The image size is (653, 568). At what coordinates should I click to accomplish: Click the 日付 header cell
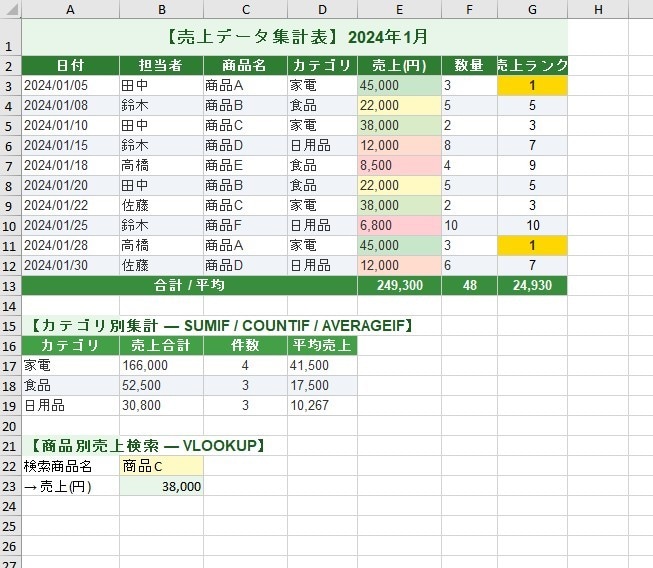point(70,65)
